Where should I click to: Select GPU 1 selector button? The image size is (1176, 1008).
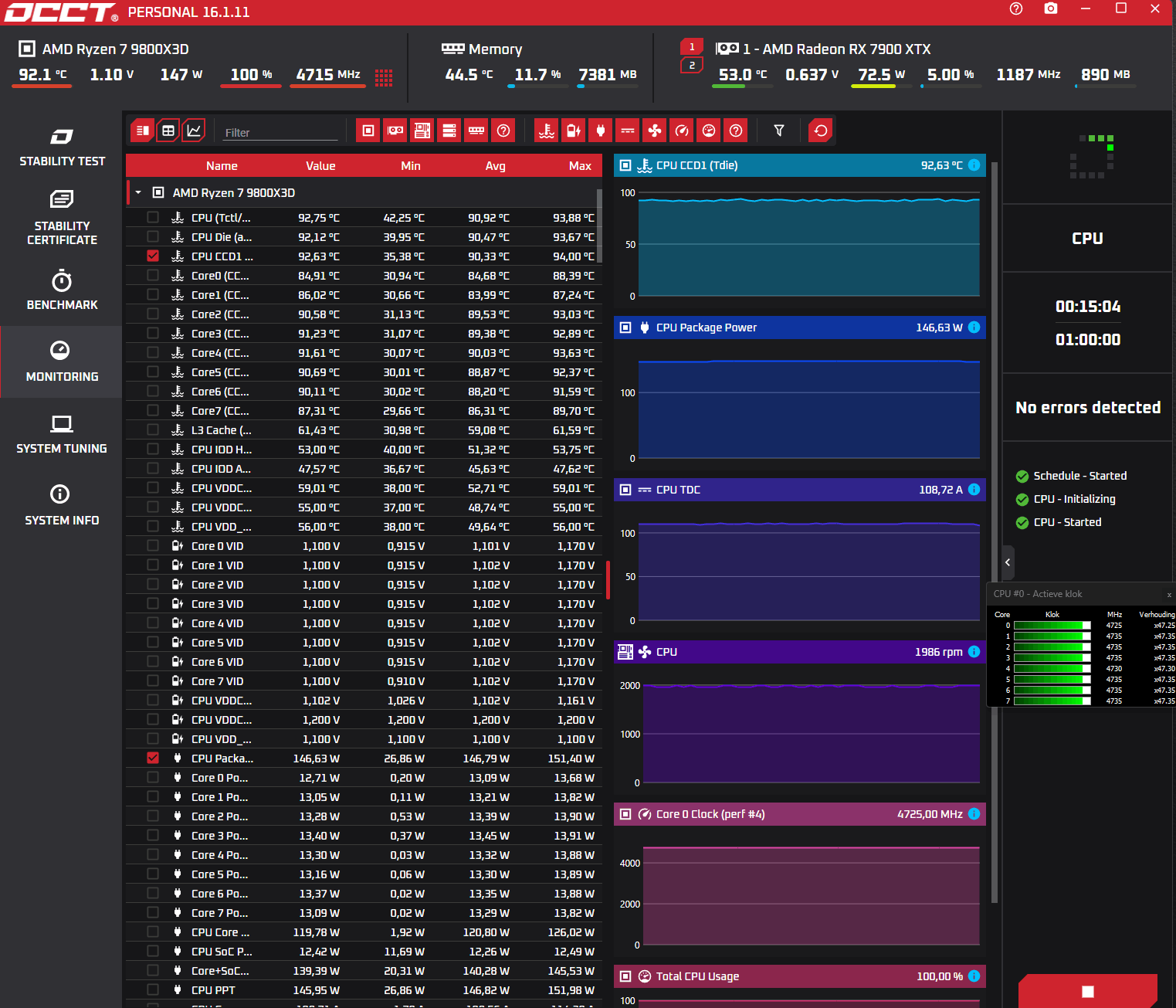tap(692, 47)
